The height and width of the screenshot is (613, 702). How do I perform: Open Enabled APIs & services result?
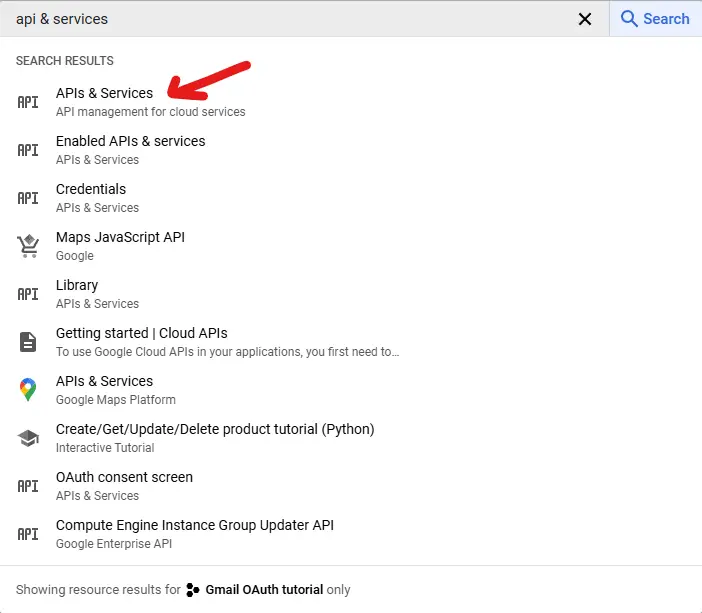tap(351, 150)
